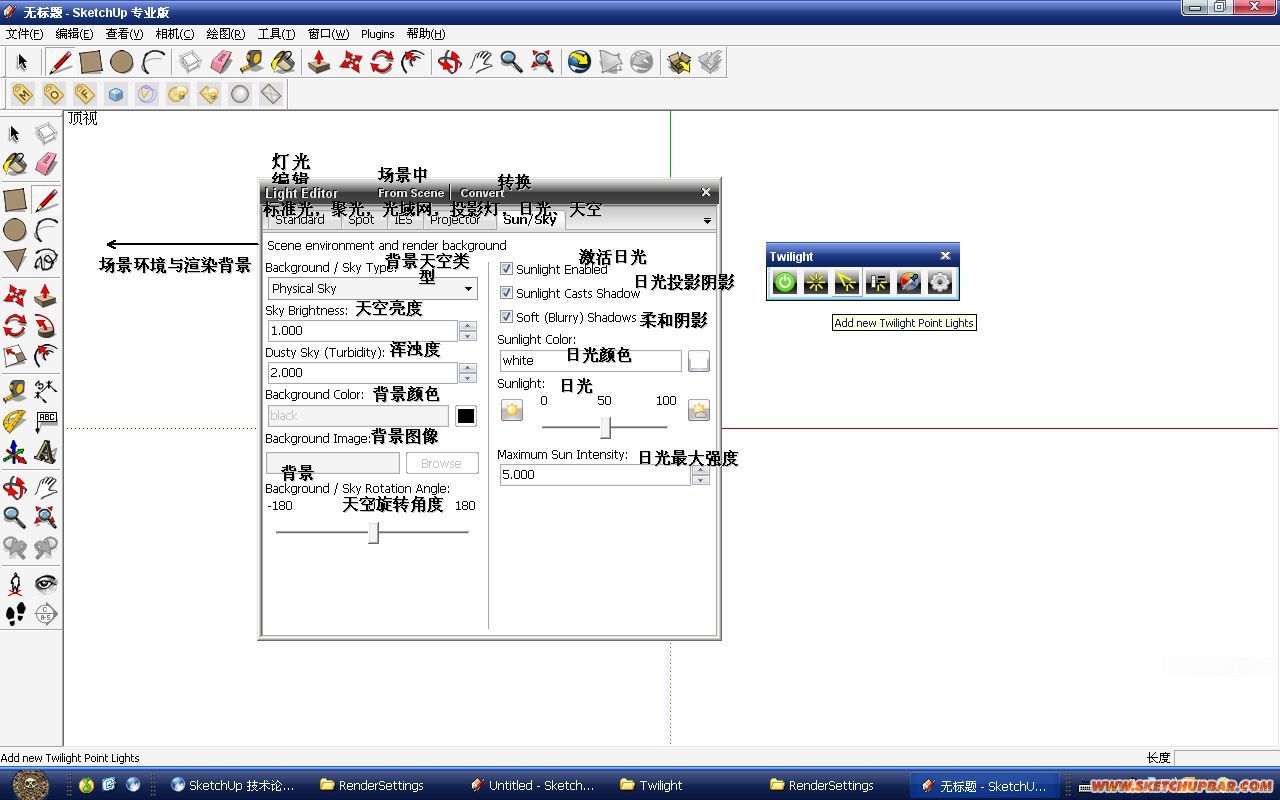Click the O tag icon in second toolbar row
The height and width of the screenshot is (800, 1280).
[53, 94]
